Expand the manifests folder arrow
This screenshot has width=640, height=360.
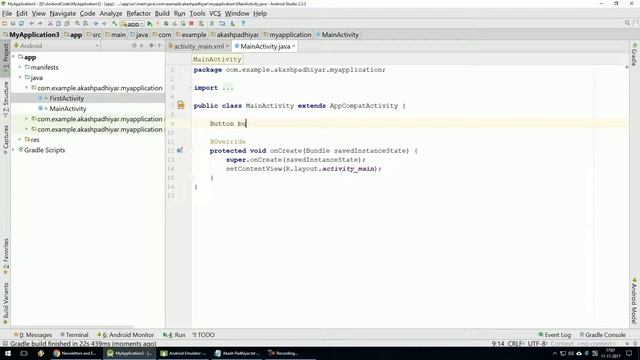(x=20, y=67)
